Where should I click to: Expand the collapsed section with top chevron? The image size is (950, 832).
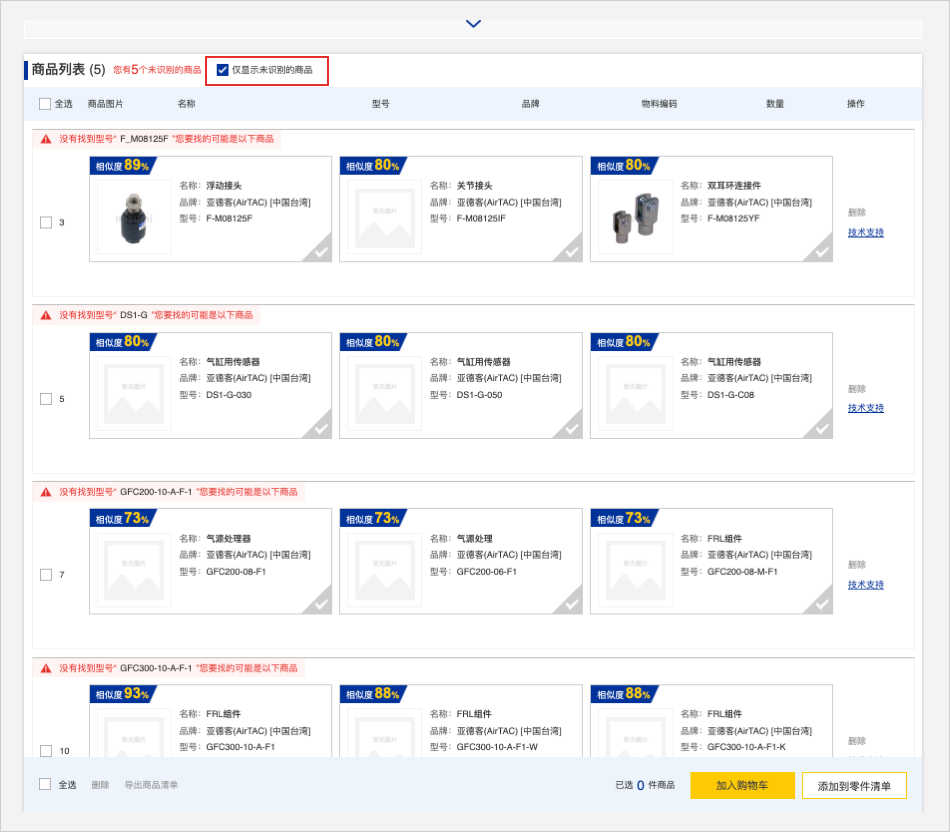point(473,24)
